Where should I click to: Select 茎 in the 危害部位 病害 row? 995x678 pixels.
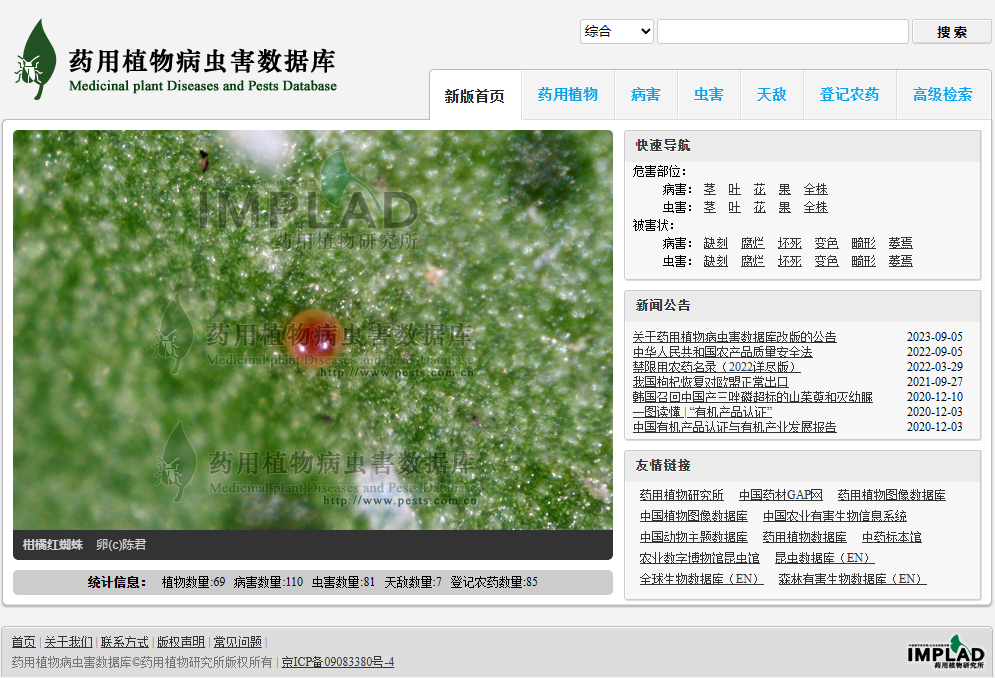click(x=709, y=189)
